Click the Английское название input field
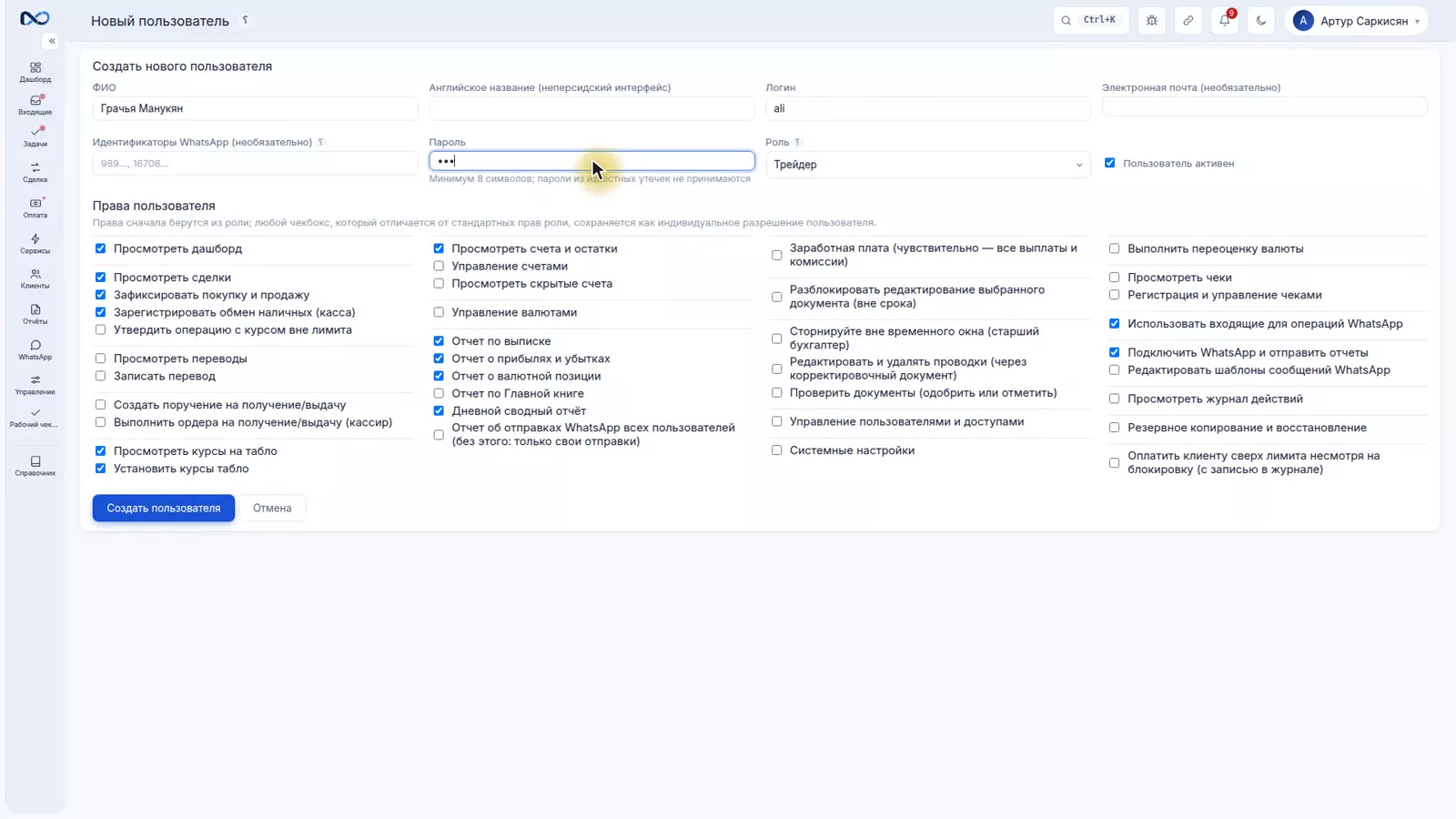This screenshot has height=819, width=1456. coord(591,108)
